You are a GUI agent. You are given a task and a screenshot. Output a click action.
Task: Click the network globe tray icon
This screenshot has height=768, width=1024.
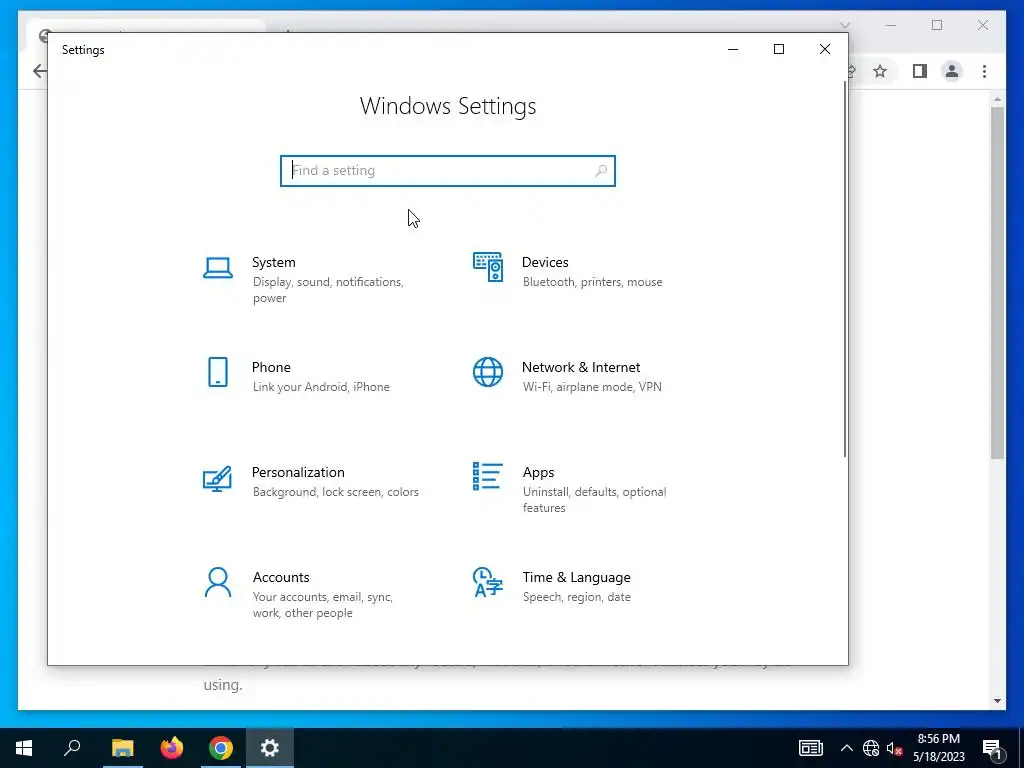pyautogui.click(x=871, y=748)
